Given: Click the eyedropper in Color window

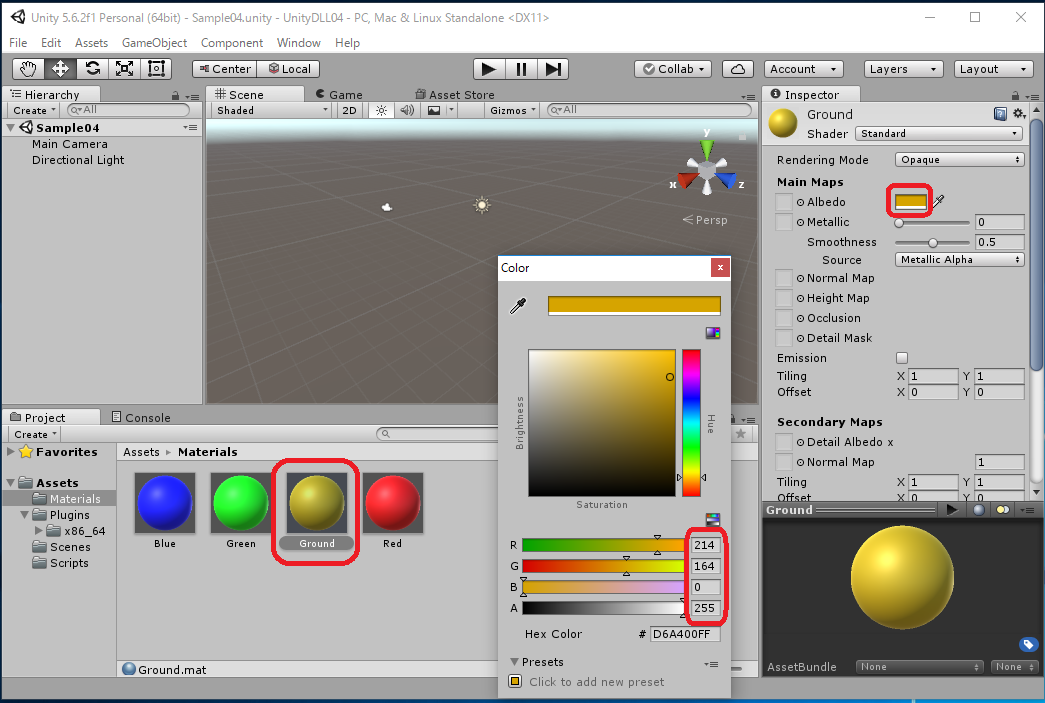Looking at the screenshot, I should (518, 306).
